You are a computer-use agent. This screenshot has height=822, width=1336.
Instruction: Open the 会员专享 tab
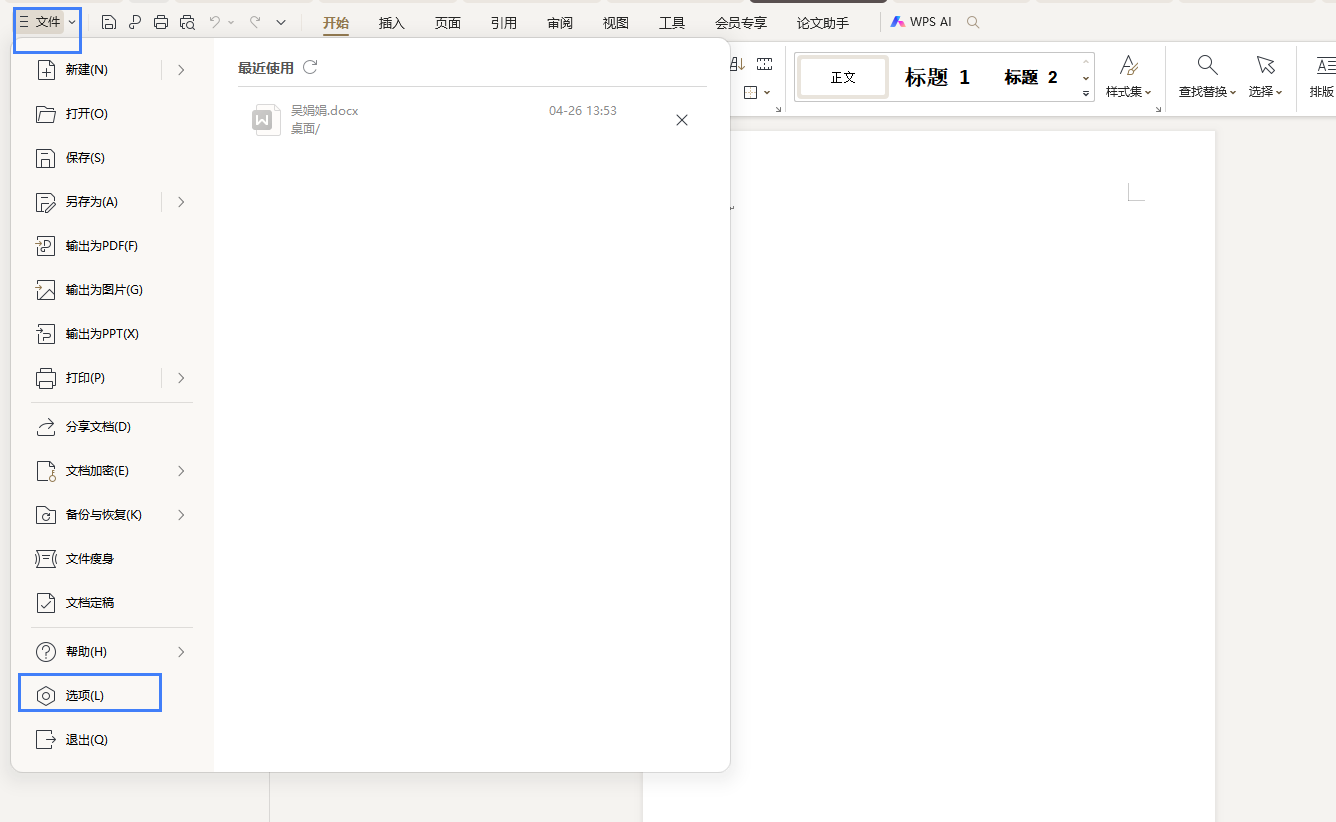(x=741, y=22)
